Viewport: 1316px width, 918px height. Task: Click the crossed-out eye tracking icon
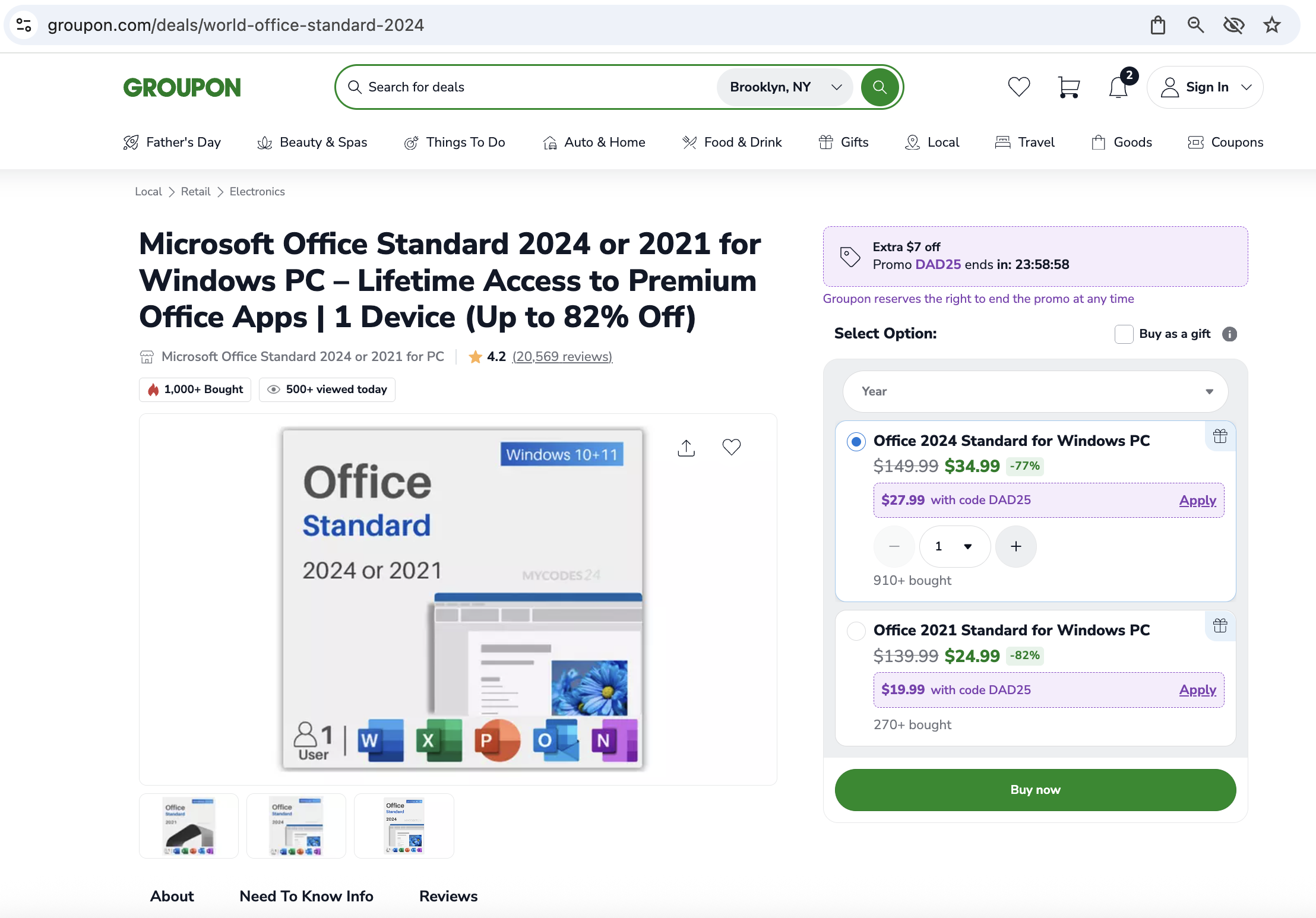coord(1233,25)
